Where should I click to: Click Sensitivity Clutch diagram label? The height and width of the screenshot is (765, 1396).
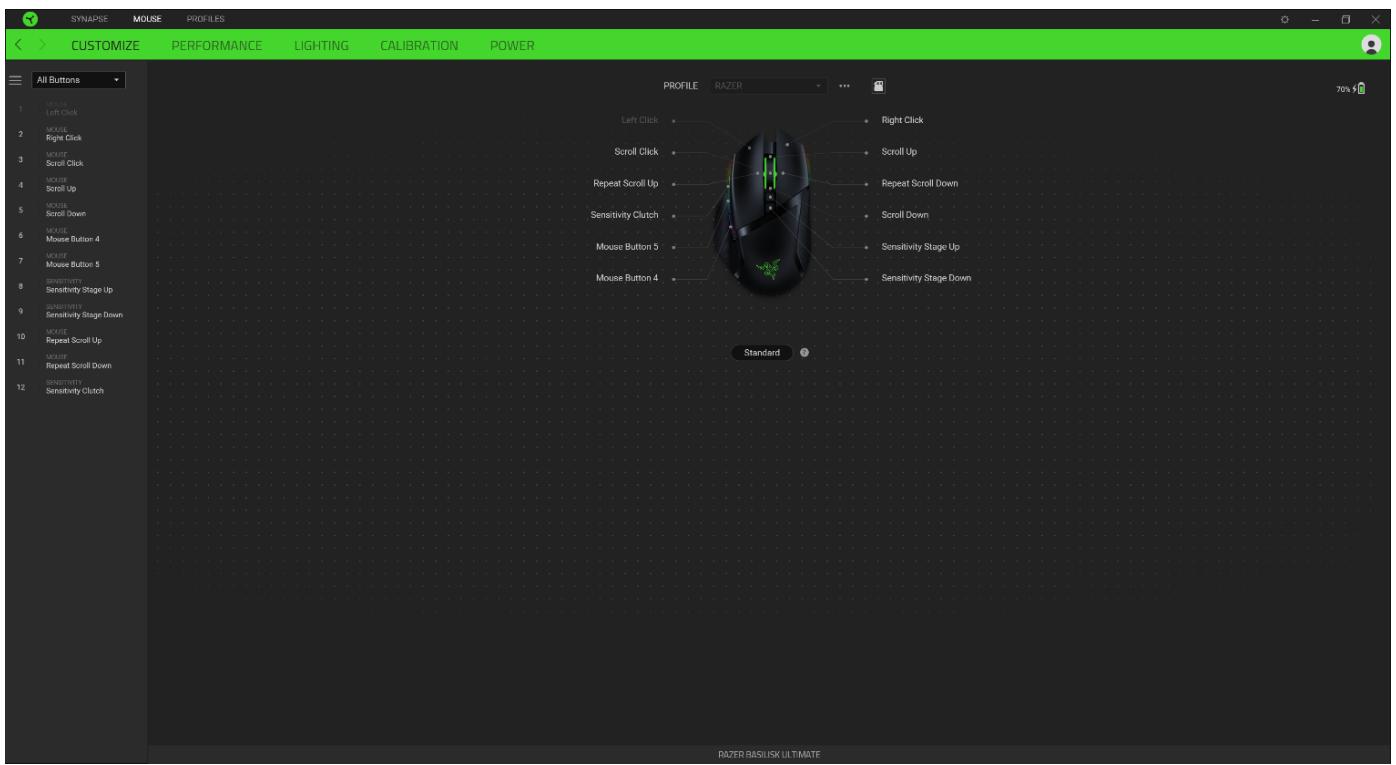(x=625, y=215)
